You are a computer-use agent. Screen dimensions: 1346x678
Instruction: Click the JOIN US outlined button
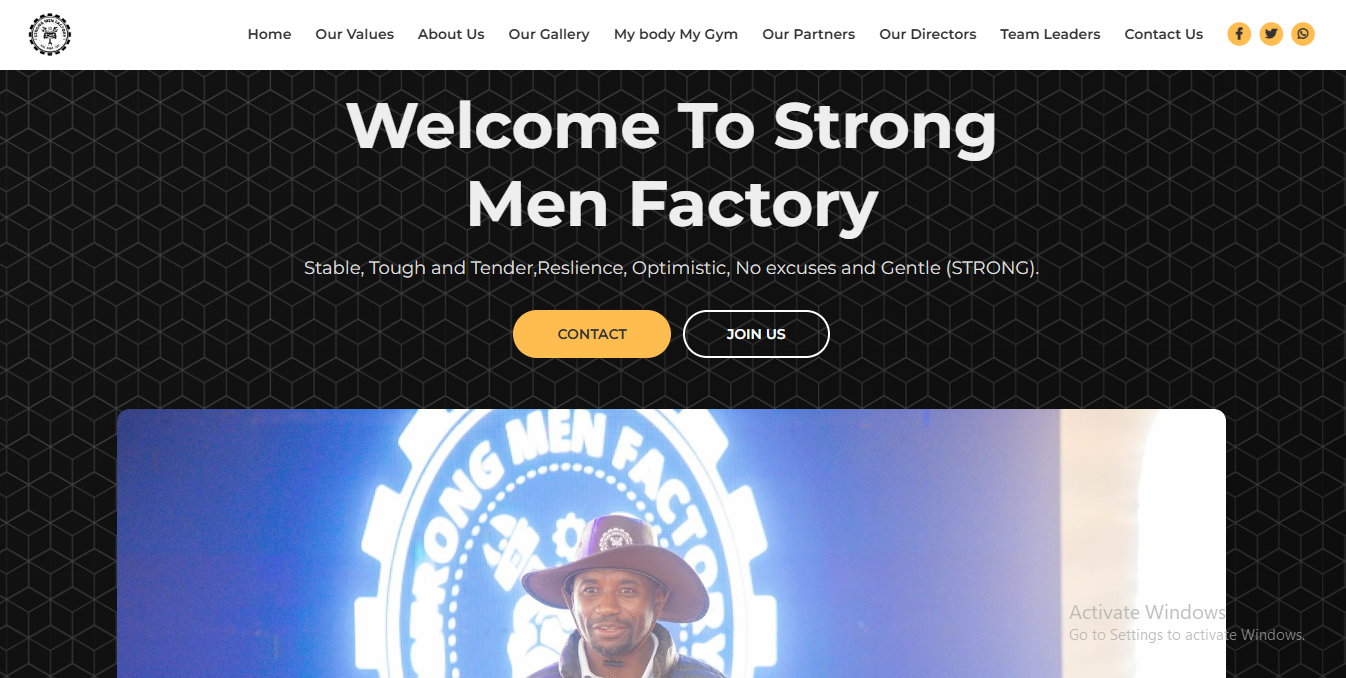pyautogui.click(x=756, y=334)
